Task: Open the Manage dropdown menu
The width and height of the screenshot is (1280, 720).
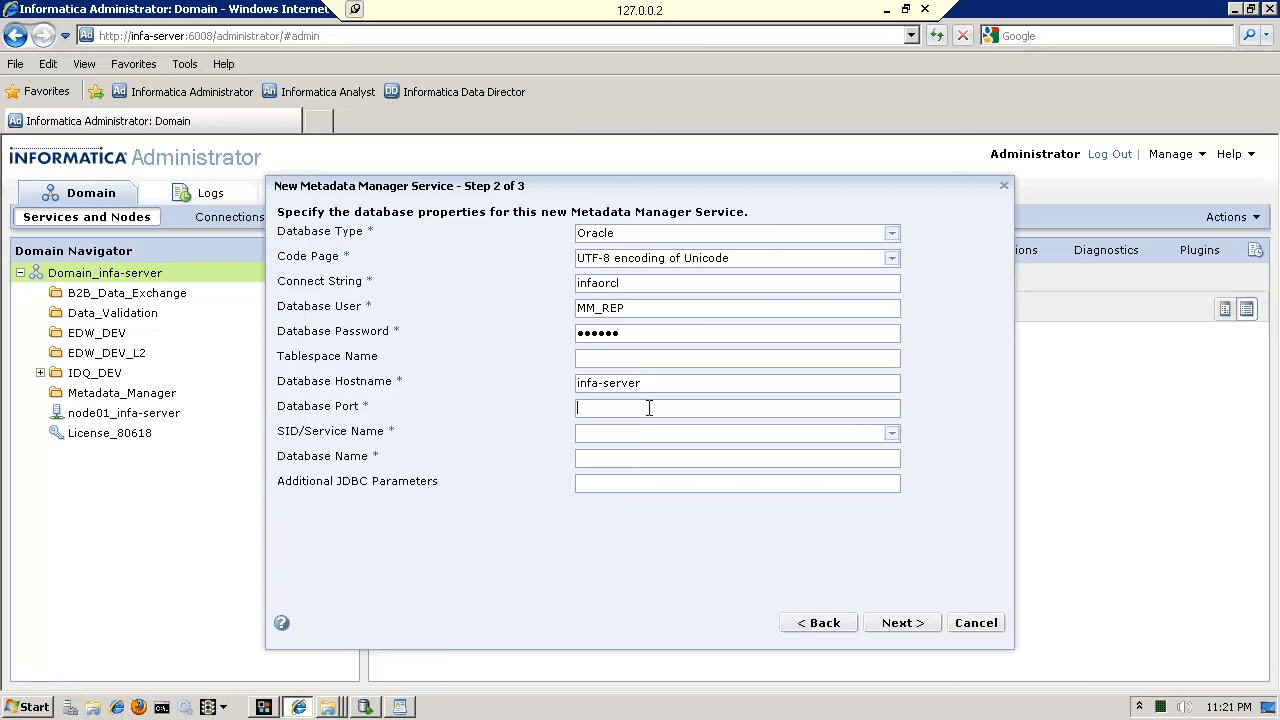Action: 1177,154
